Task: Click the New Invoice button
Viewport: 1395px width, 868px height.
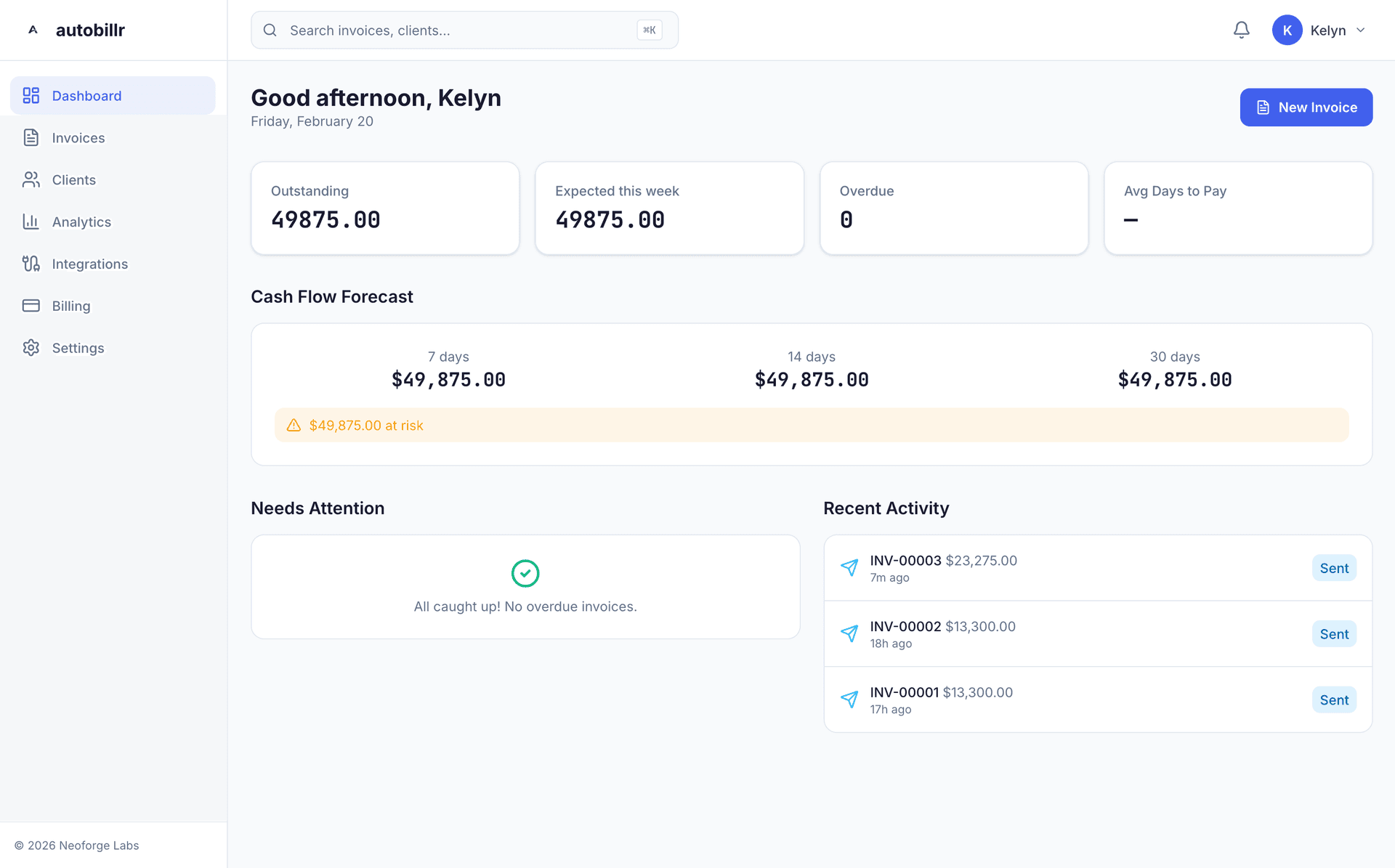Action: click(x=1306, y=107)
